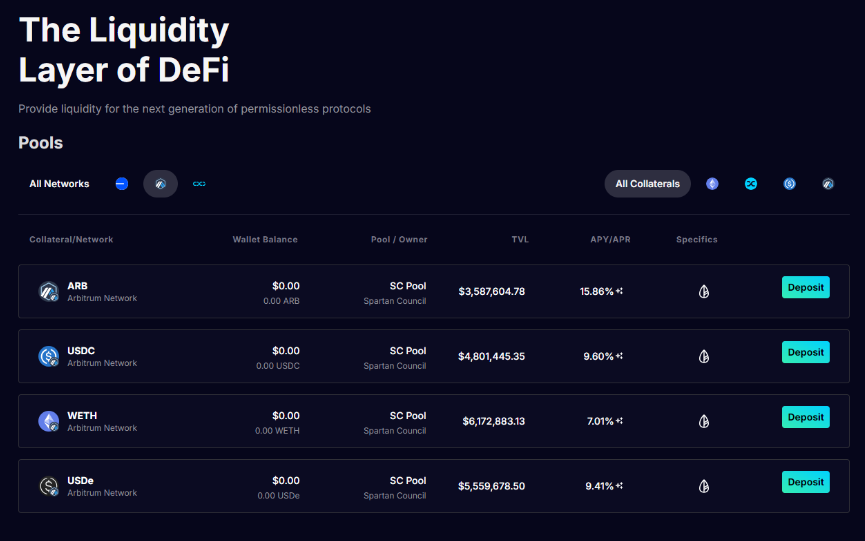Click sparkle icon next to 7.01% APY
This screenshot has height=541, width=865.
(620, 421)
